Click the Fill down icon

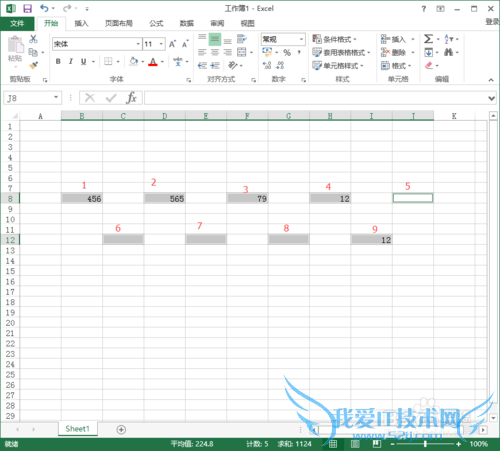429,52
